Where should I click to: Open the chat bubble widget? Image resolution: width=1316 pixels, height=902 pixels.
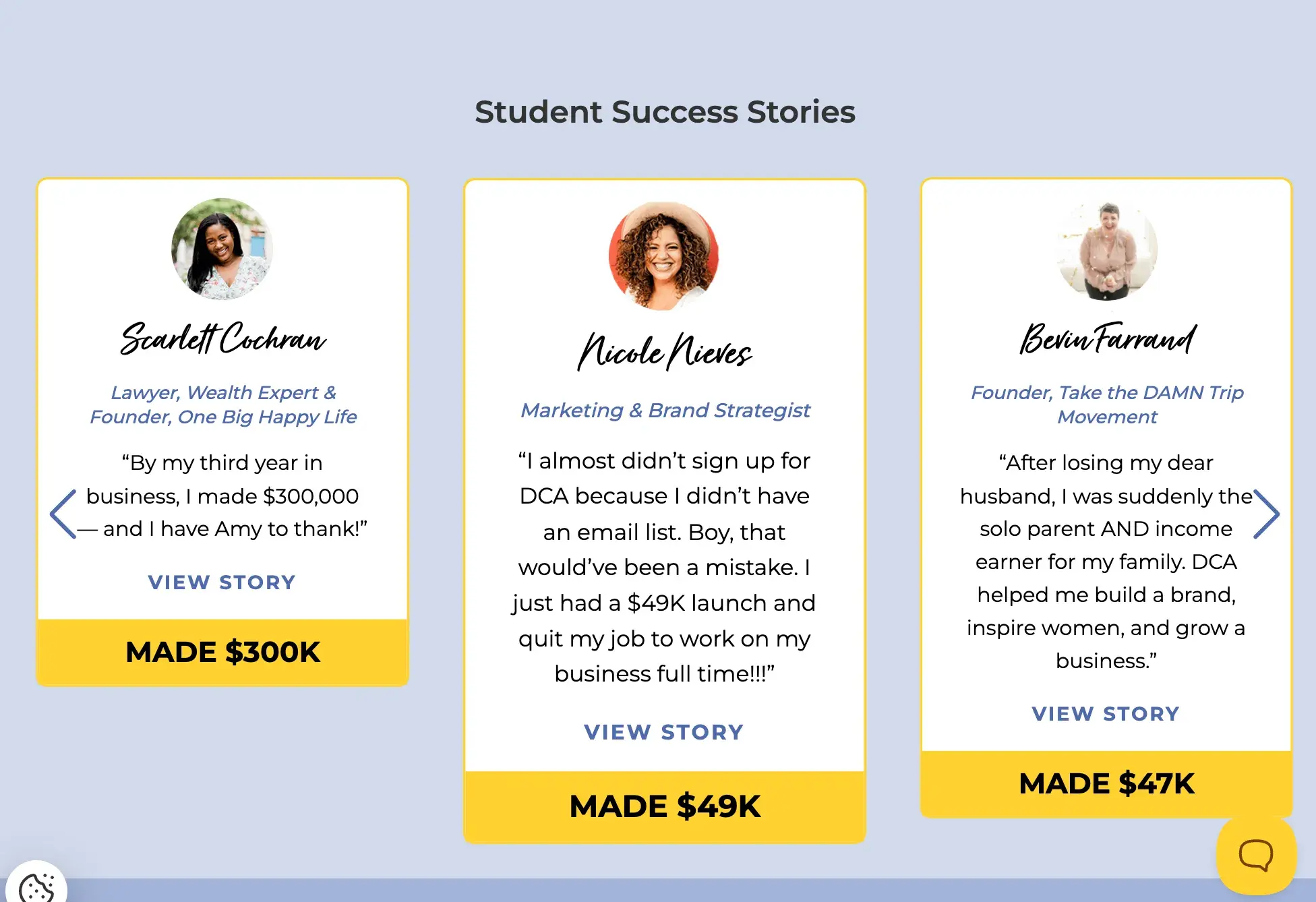pos(1255,855)
